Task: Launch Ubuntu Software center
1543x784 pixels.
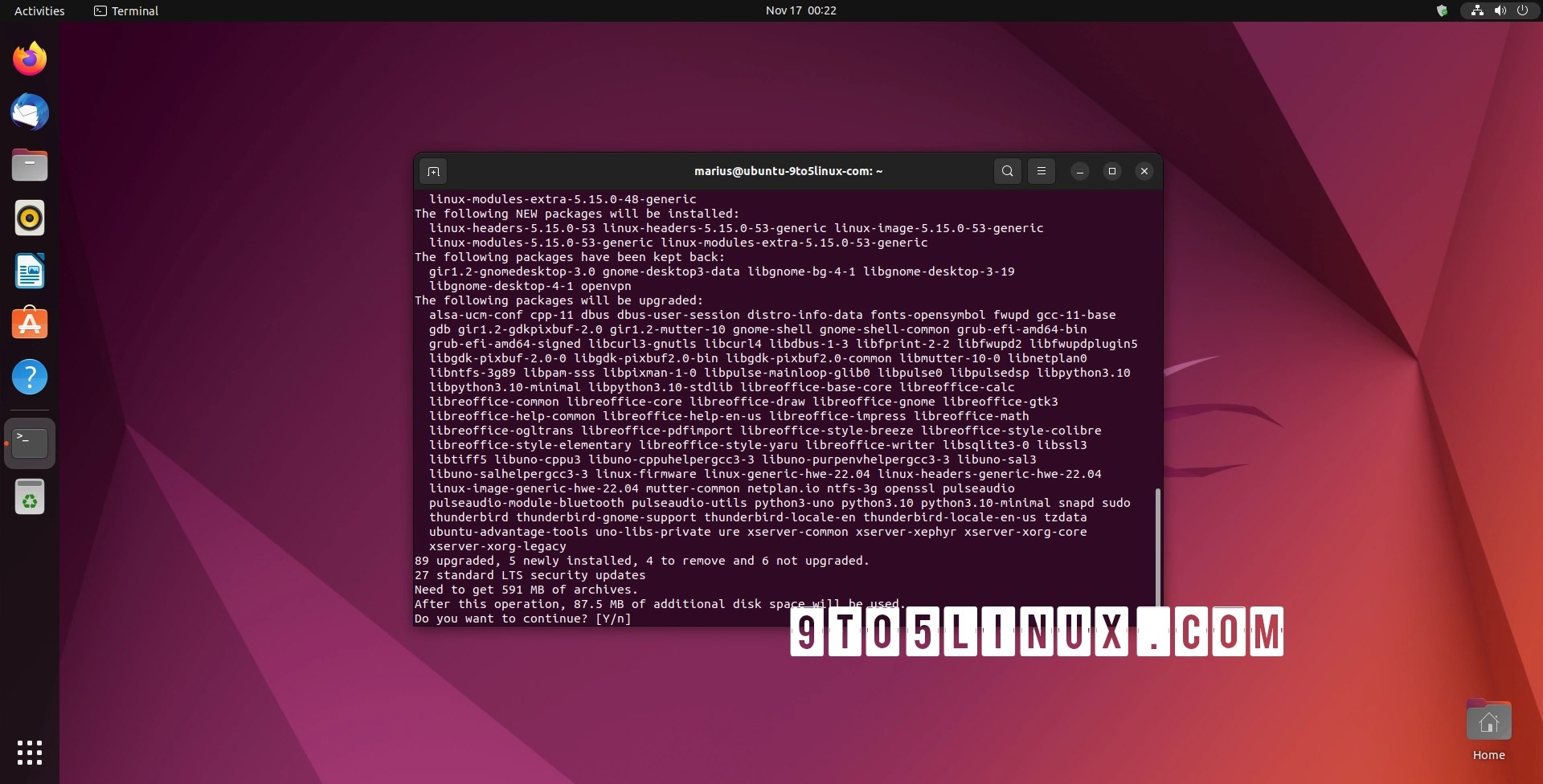Action: [30, 323]
